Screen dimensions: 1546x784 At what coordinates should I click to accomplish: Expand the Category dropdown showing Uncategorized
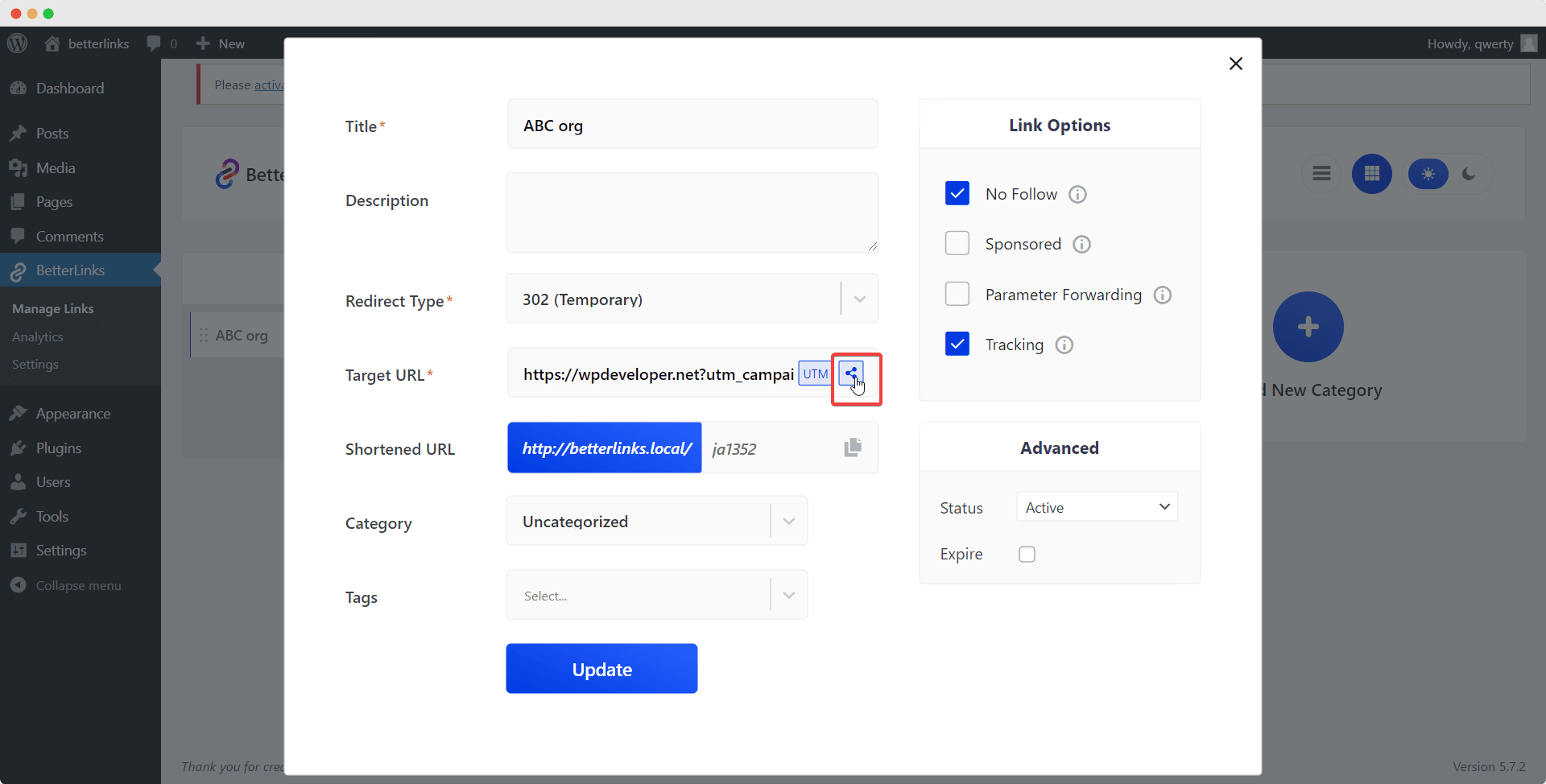[x=787, y=521]
